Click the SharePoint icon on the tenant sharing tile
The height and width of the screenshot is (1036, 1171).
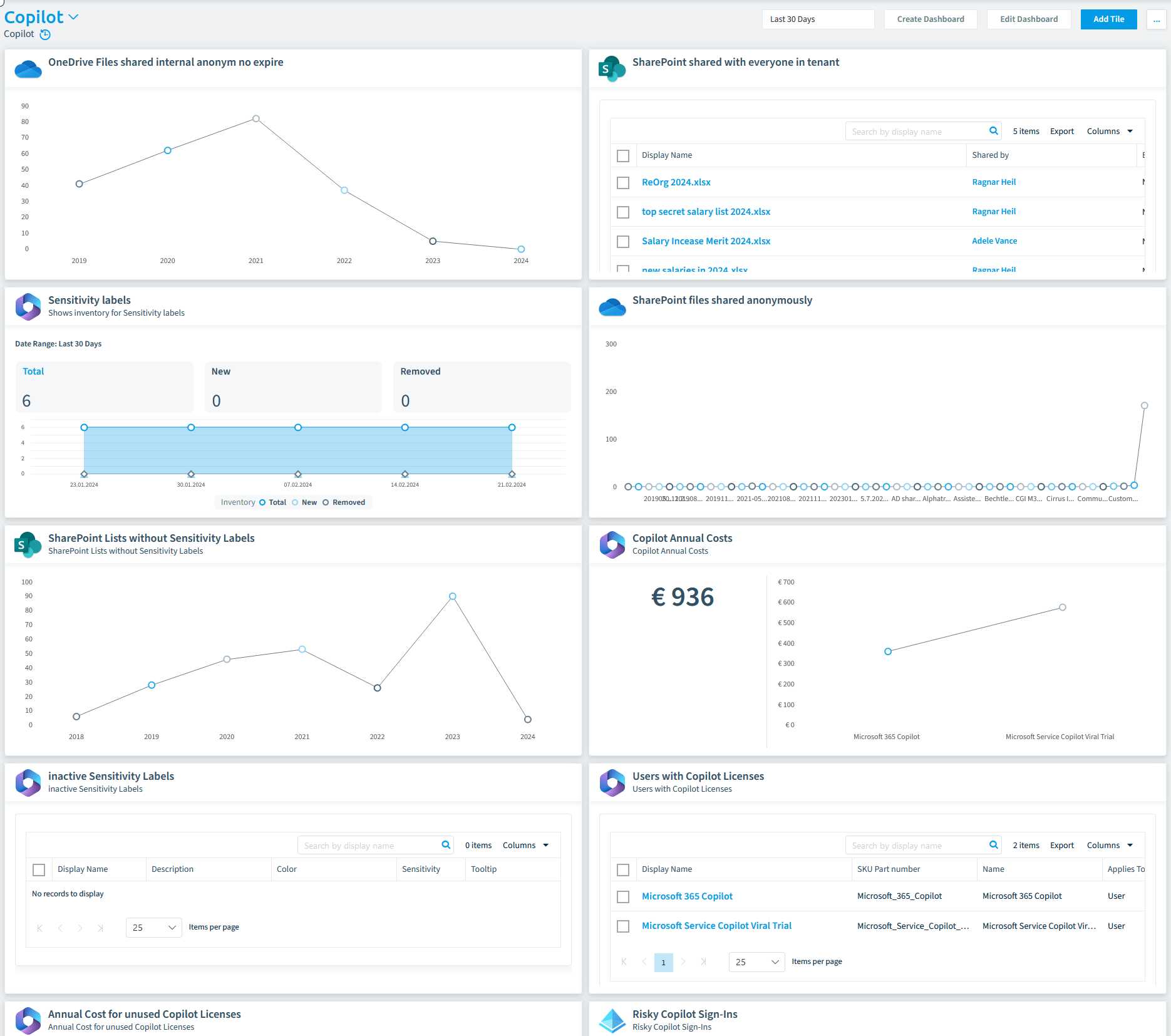pos(612,69)
